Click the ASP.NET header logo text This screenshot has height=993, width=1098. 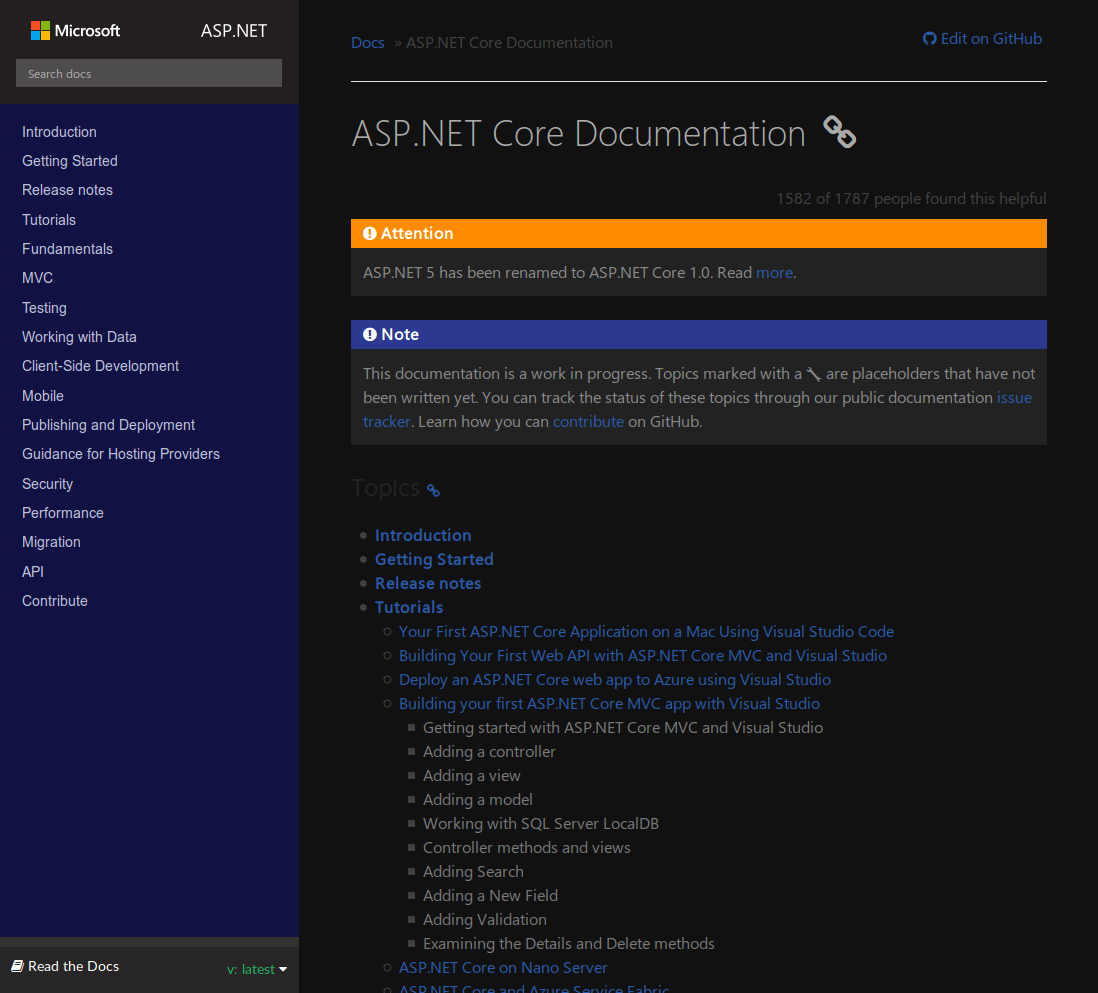coord(233,31)
